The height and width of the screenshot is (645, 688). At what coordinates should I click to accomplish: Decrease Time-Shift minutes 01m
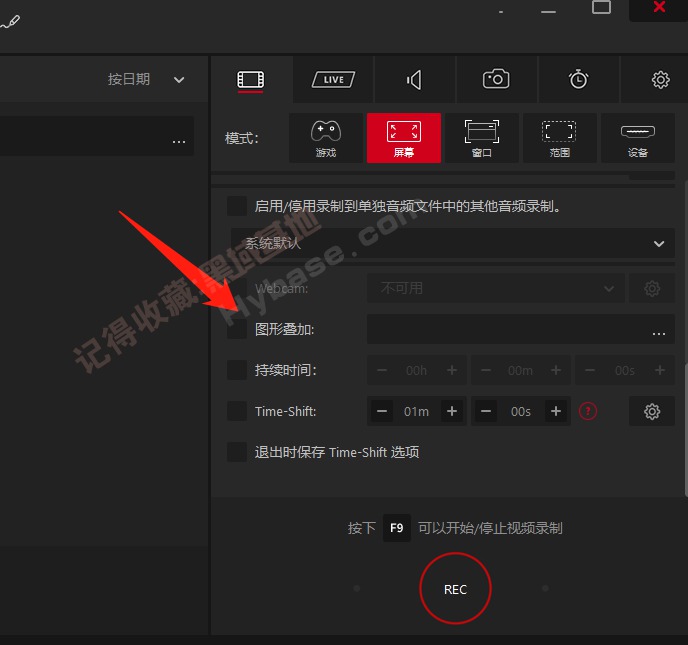(x=382, y=412)
